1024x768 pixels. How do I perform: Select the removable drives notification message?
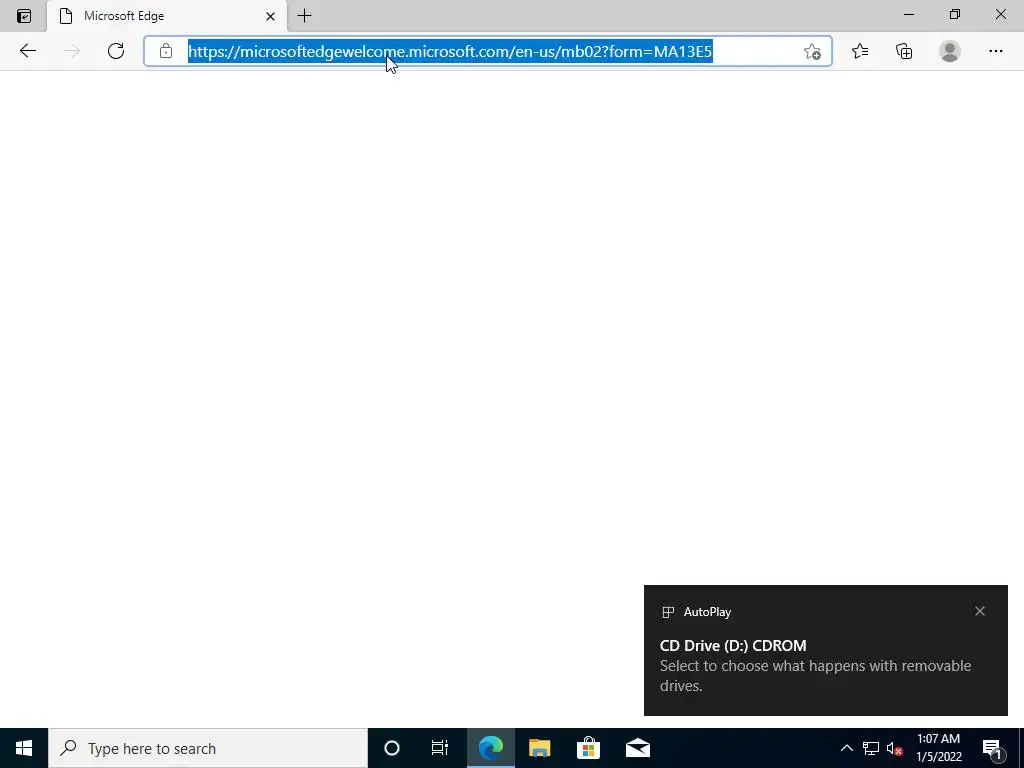[x=815, y=675]
